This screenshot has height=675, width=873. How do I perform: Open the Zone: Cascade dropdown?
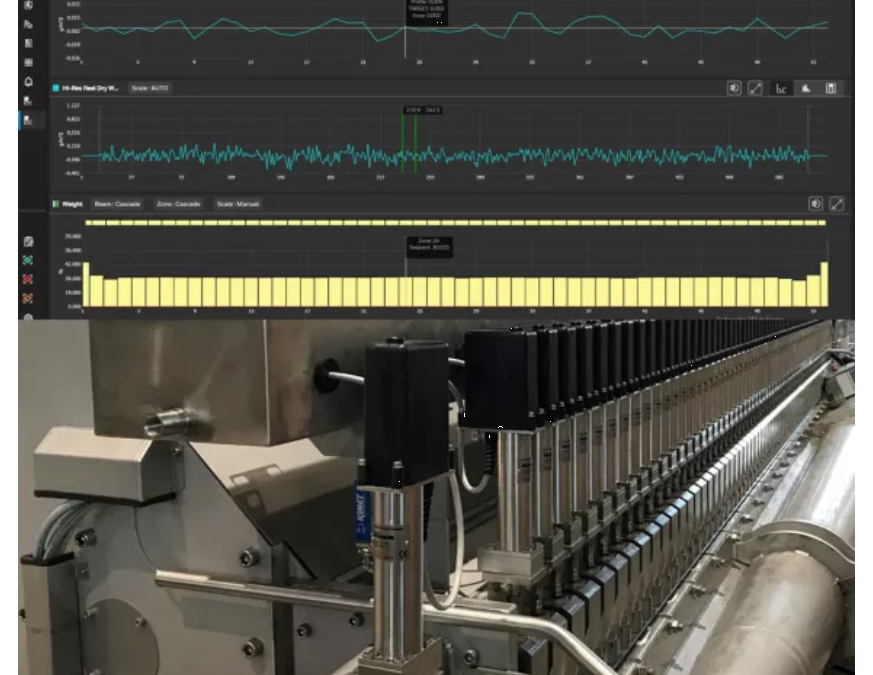click(x=179, y=204)
